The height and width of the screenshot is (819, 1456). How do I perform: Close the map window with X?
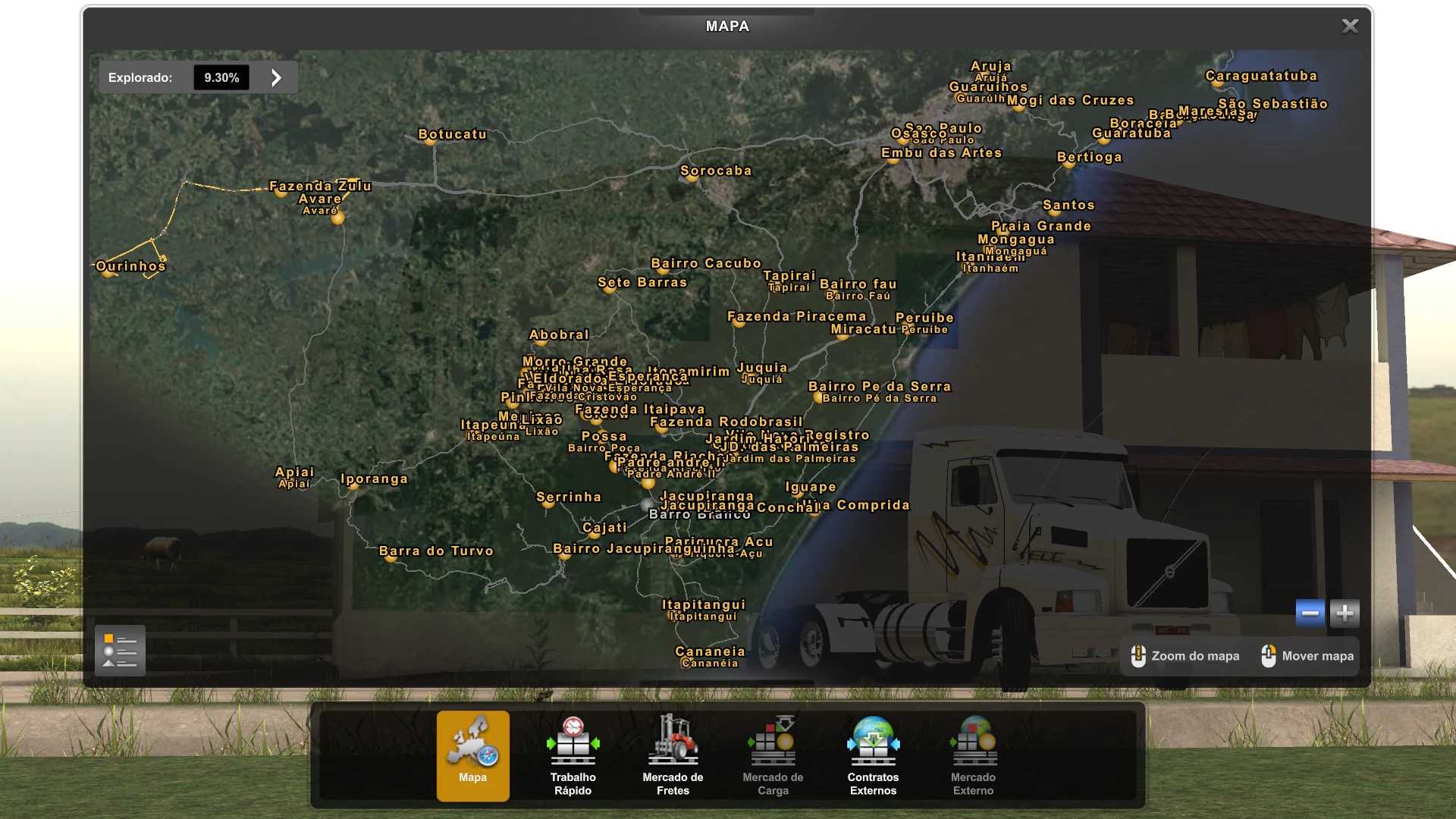point(1350,26)
